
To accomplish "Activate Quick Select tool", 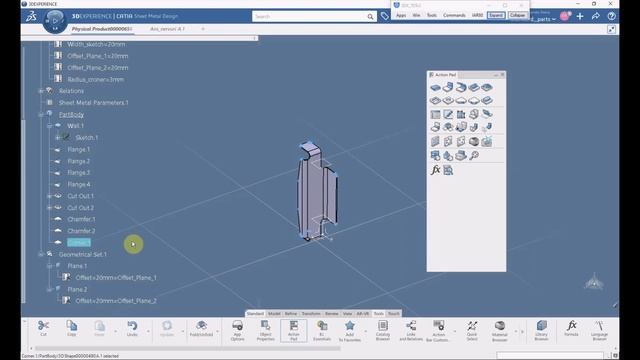I will pos(472,330).
